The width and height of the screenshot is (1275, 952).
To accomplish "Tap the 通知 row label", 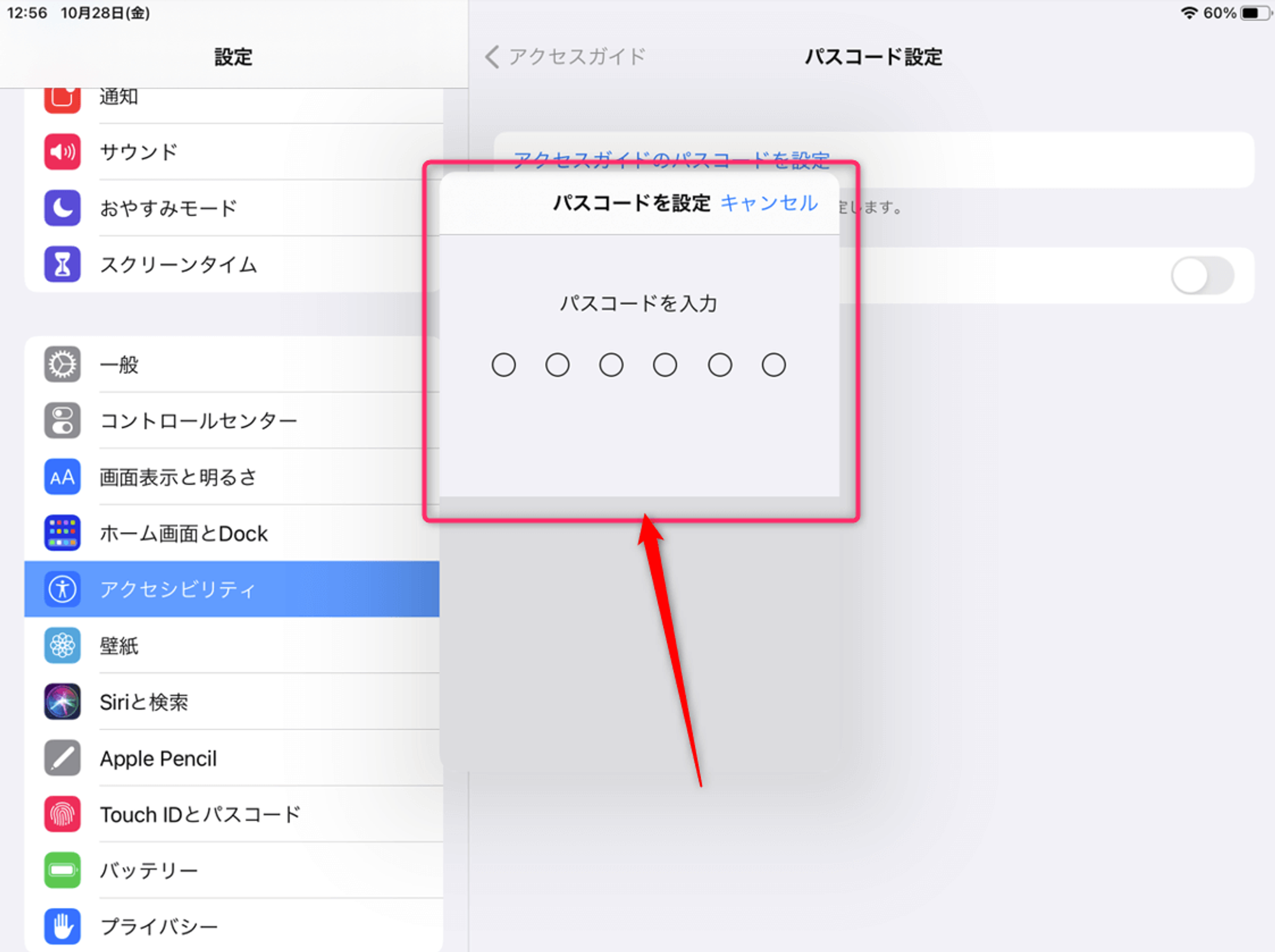I will [119, 97].
